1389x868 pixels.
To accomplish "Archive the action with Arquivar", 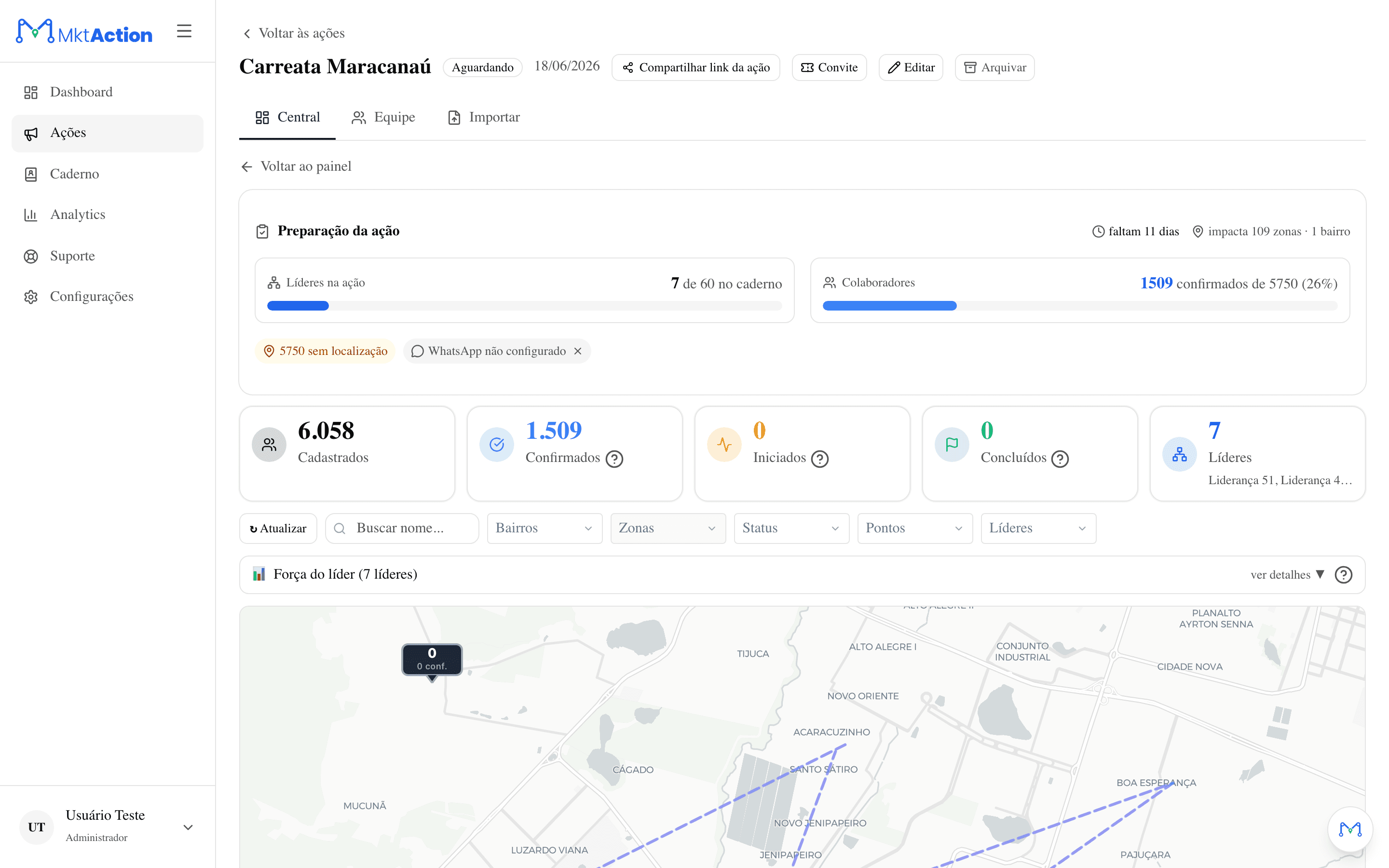I will [x=994, y=68].
